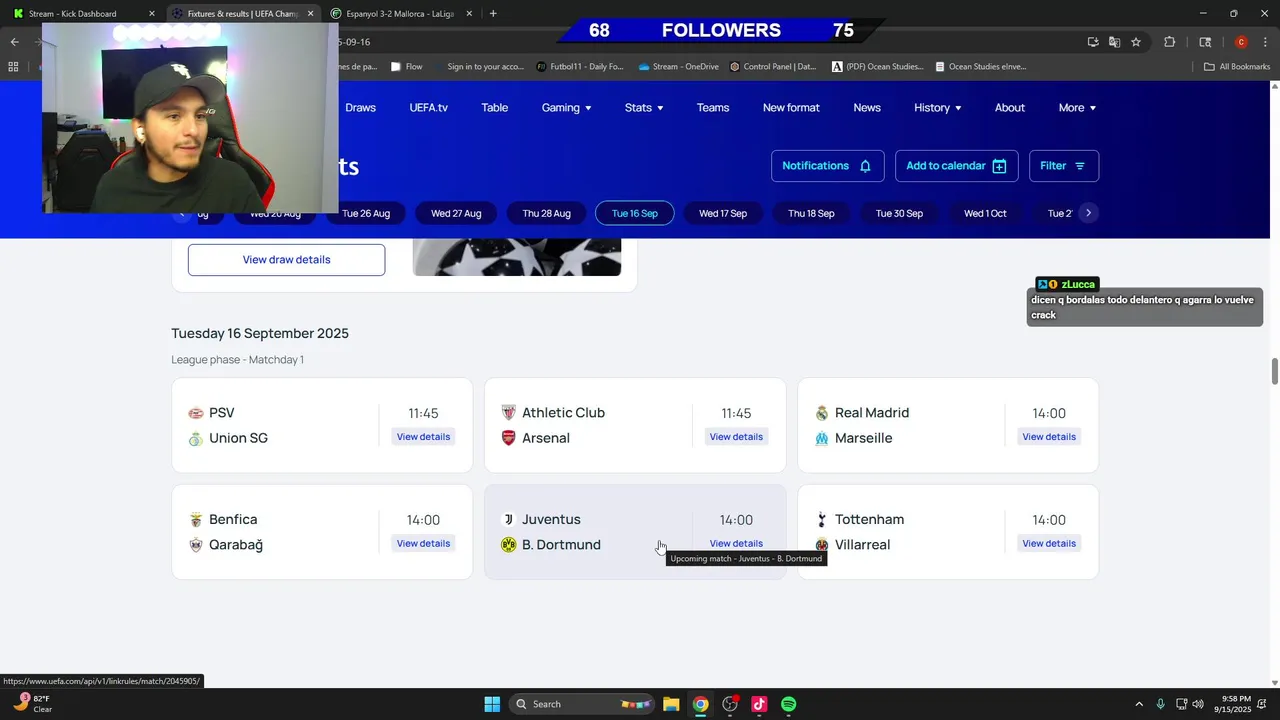1280x720 pixels.
Task: Click the Arsenal crest
Action: 509,438
